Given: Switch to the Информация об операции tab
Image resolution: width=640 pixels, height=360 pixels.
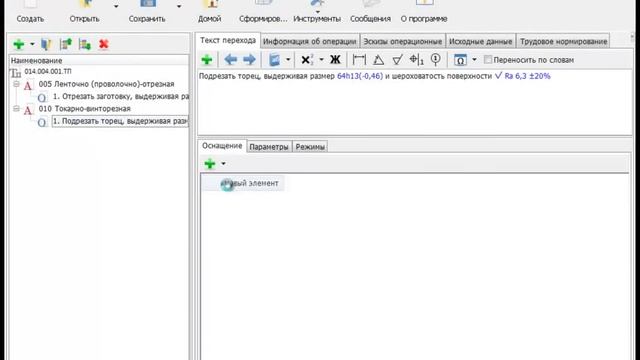Looking at the screenshot, I should (309, 42).
